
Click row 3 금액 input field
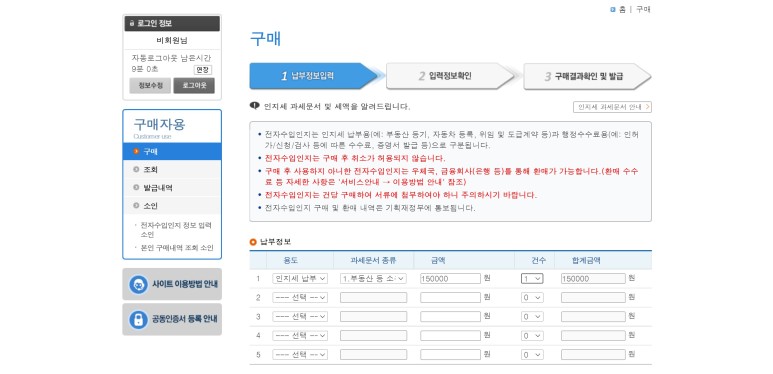coord(450,316)
